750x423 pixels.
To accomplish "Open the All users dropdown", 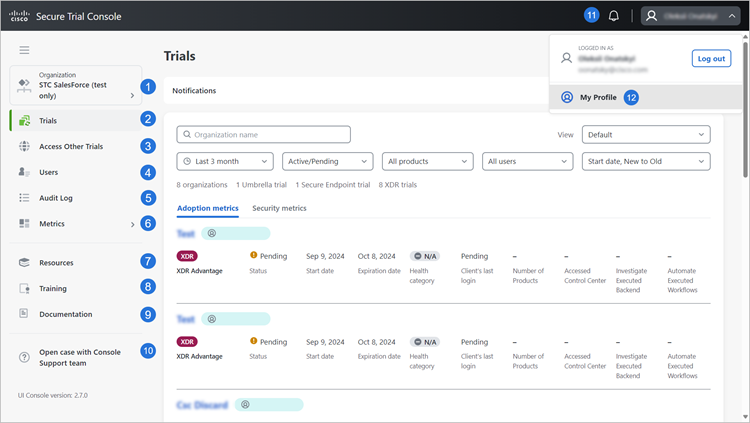I will point(528,161).
